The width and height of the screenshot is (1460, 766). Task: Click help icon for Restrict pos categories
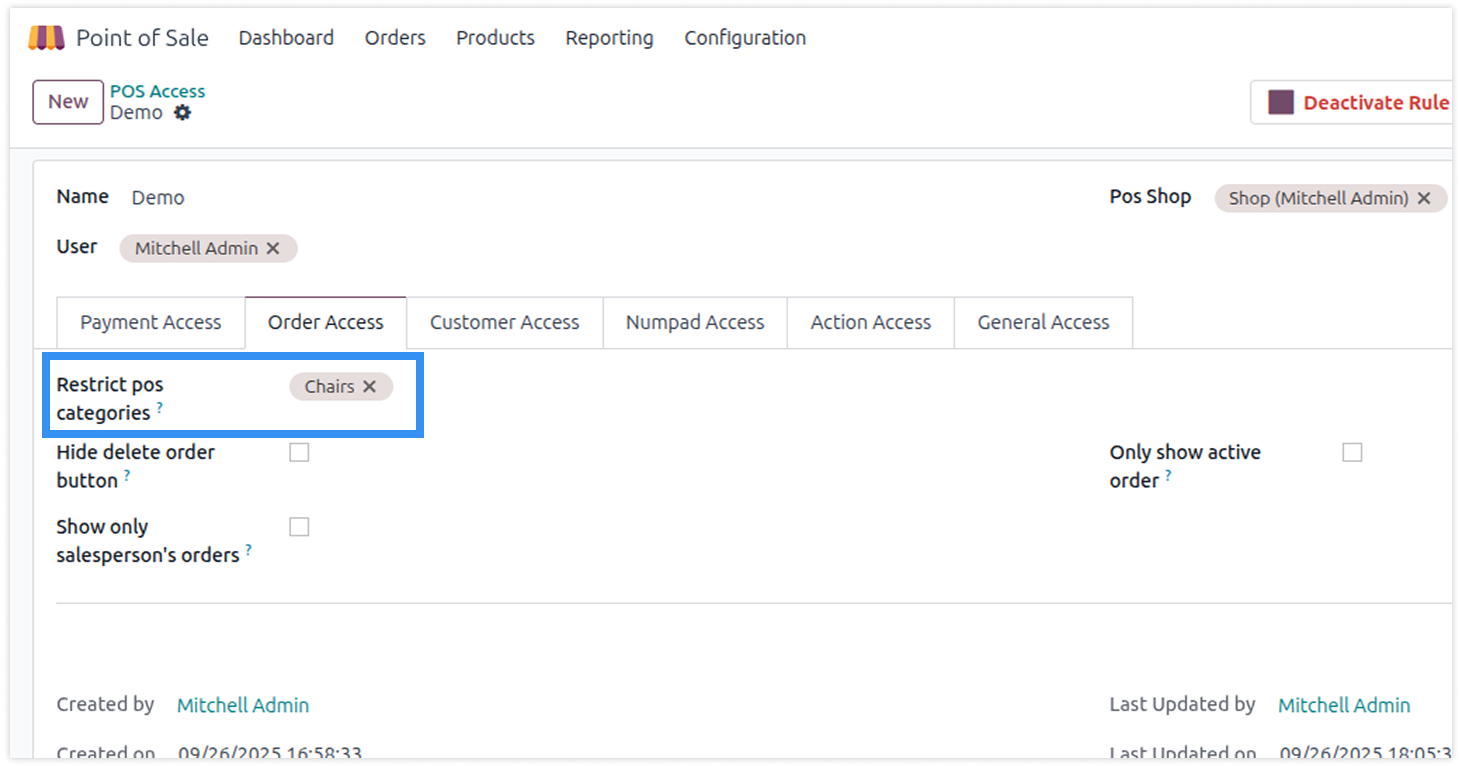tap(160, 408)
